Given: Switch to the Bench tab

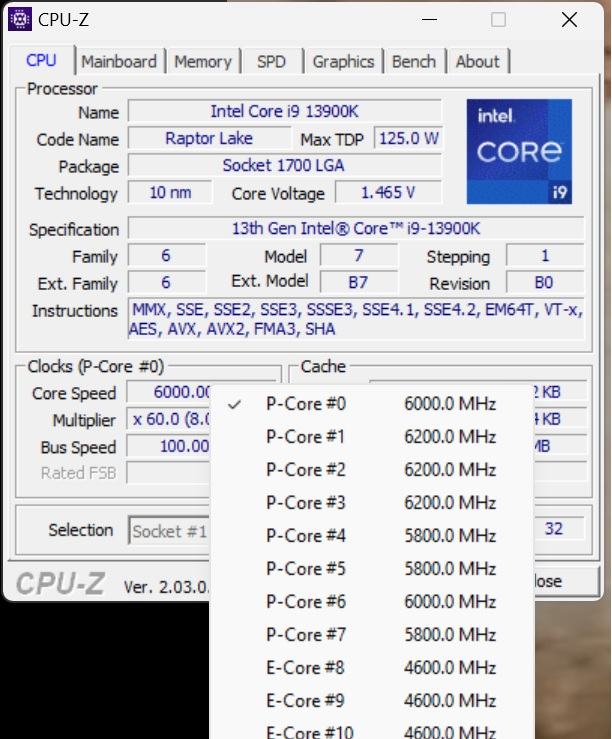Looking at the screenshot, I should pyautogui.click(x=414, y=61).
